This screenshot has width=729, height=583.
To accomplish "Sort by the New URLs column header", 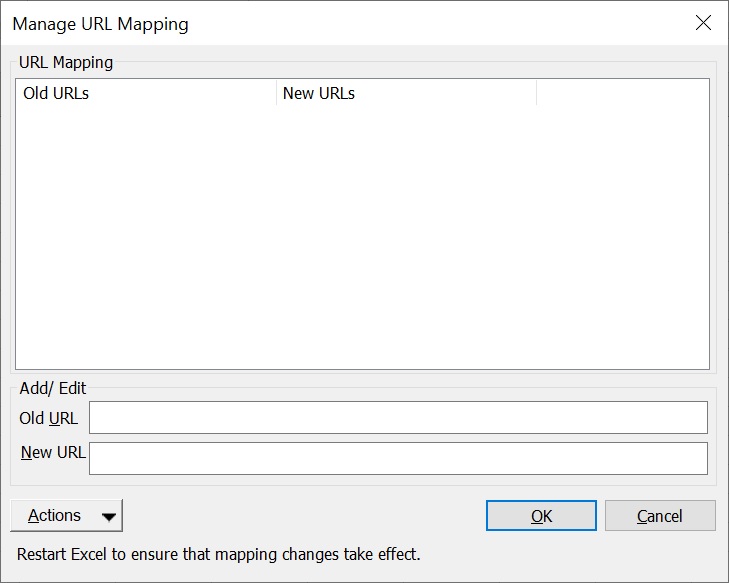I will pyautogui.click(x=406, y=93).
